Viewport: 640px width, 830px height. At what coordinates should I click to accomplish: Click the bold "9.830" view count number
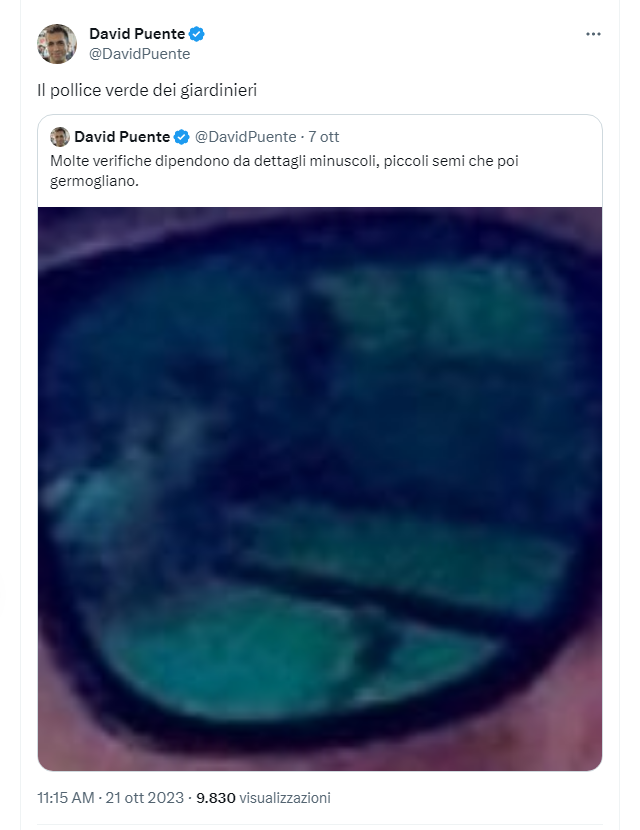[x=215, y=798]
